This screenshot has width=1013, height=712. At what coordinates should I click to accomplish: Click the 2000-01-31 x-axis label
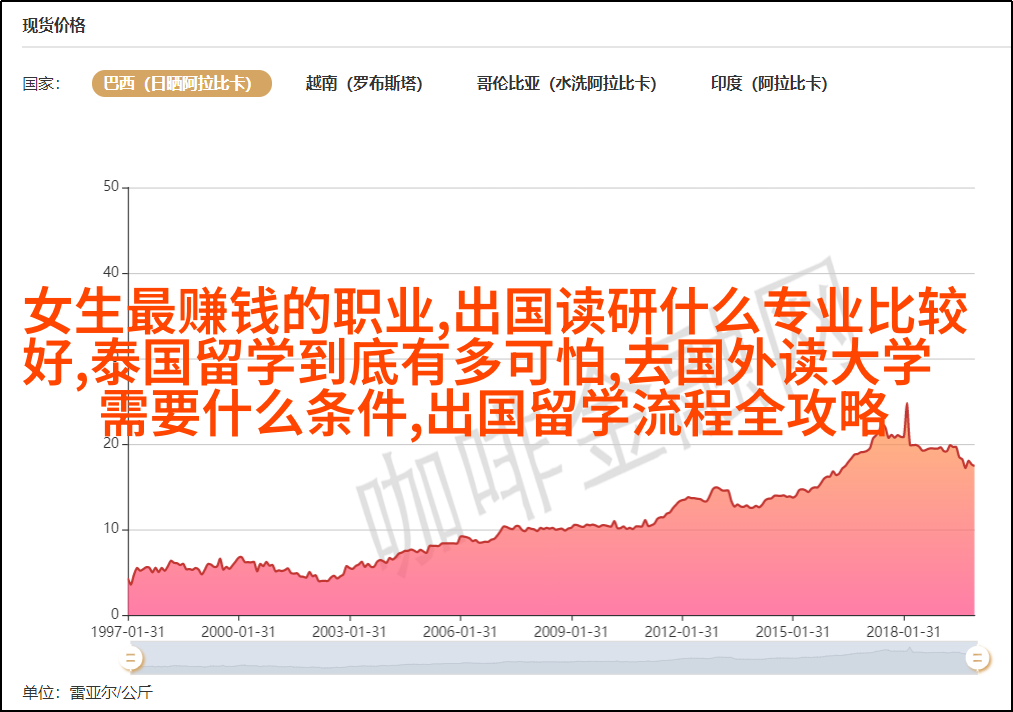[238, 632]
